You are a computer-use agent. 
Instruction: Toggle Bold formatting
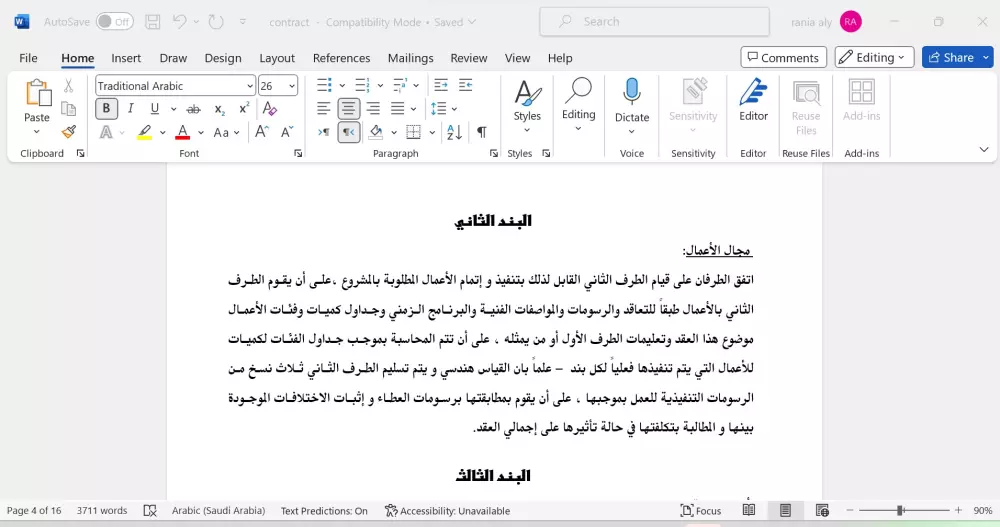[x=107, y=108]
